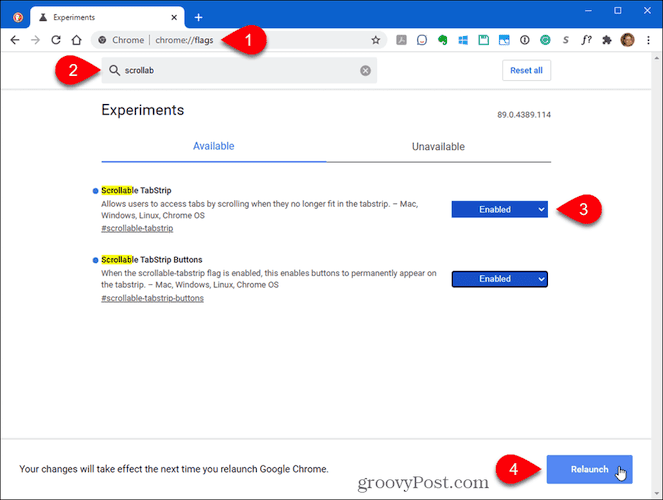Switch to the Available tab
The height and width of the screenshot is (500, 663).
214,146
